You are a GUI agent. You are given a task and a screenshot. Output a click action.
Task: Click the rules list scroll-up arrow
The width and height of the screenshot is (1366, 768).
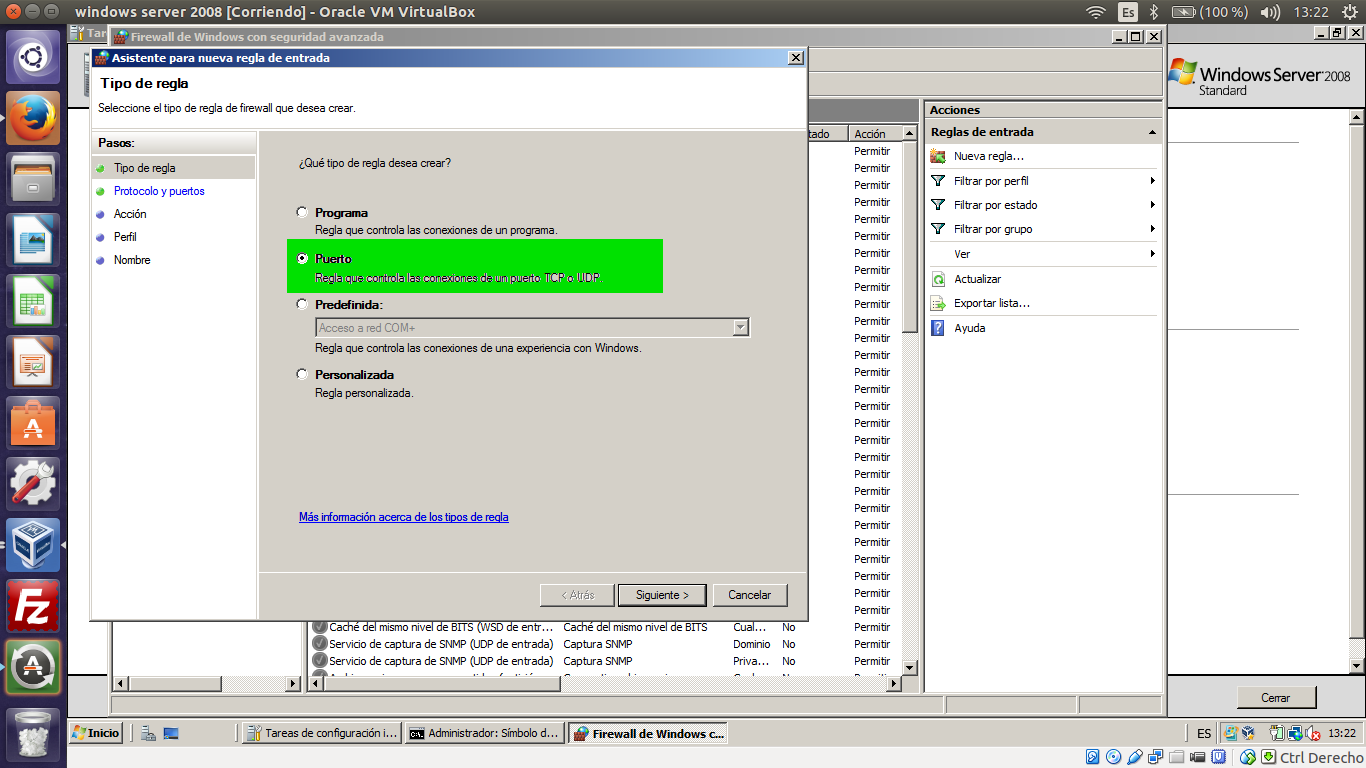point(910,133)
